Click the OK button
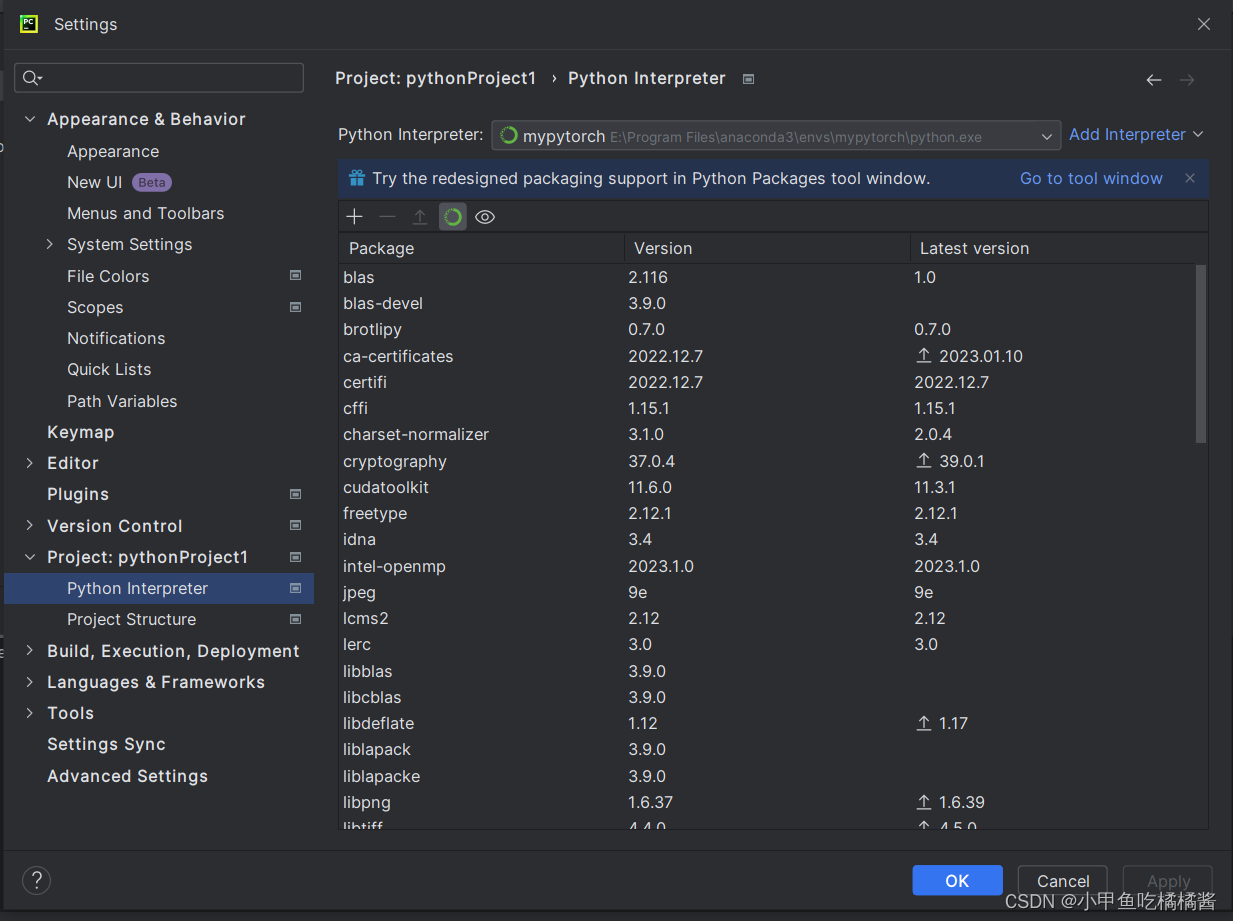 point(957,880)
